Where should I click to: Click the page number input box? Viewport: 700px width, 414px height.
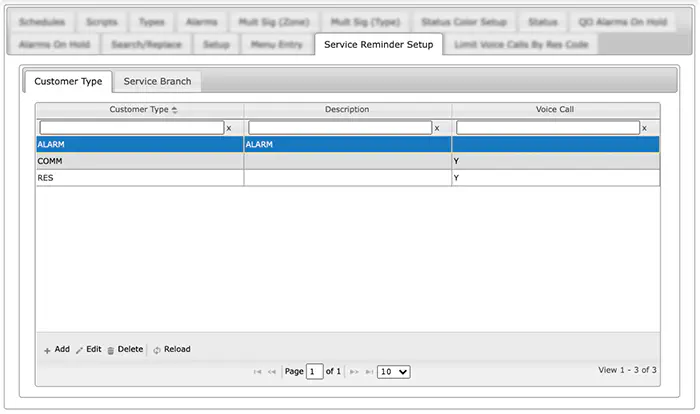(314, 372)
